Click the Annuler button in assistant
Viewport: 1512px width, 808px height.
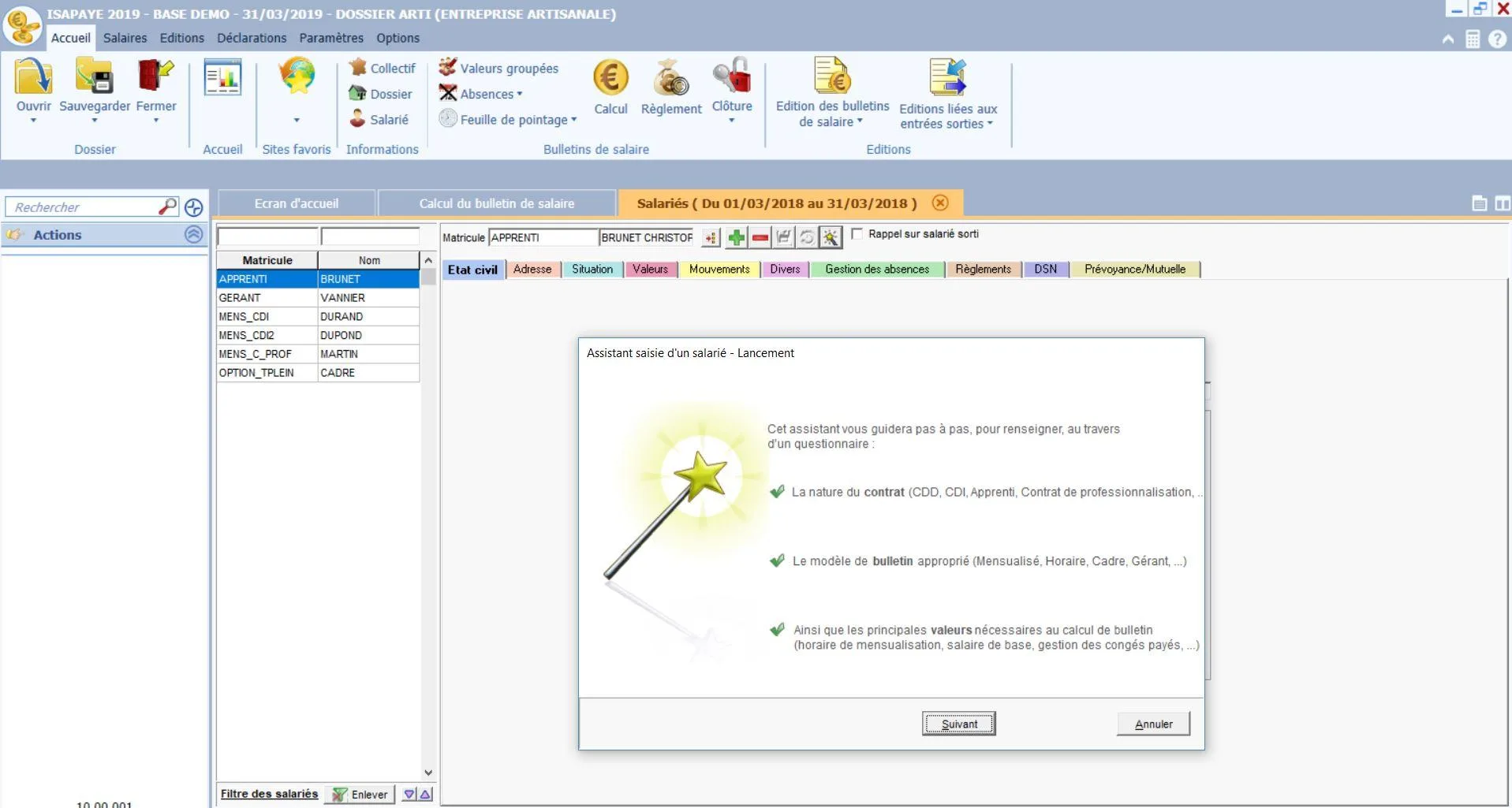coord(1153,724)
